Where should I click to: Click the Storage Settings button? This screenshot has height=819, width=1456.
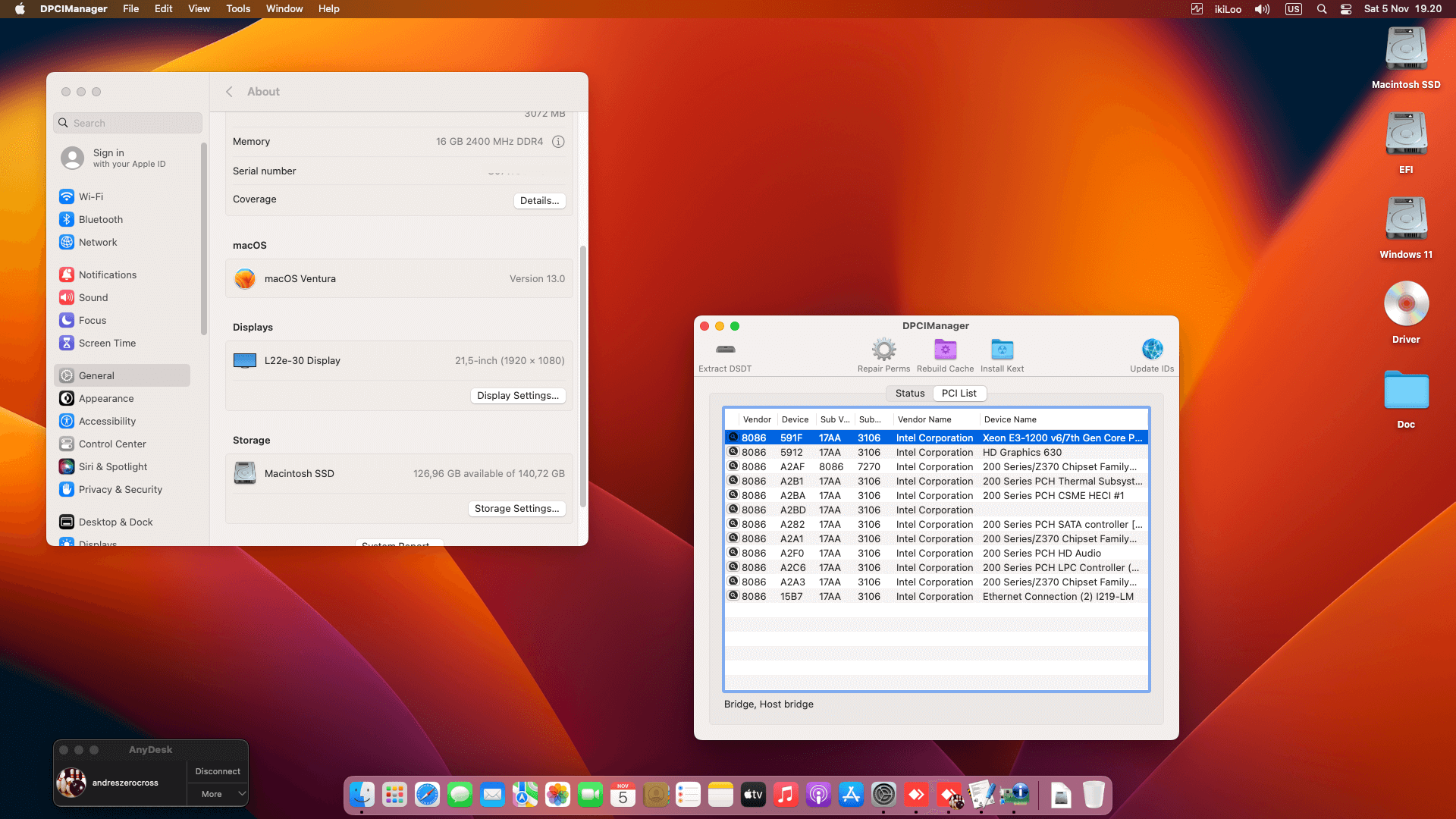(516, 508)
